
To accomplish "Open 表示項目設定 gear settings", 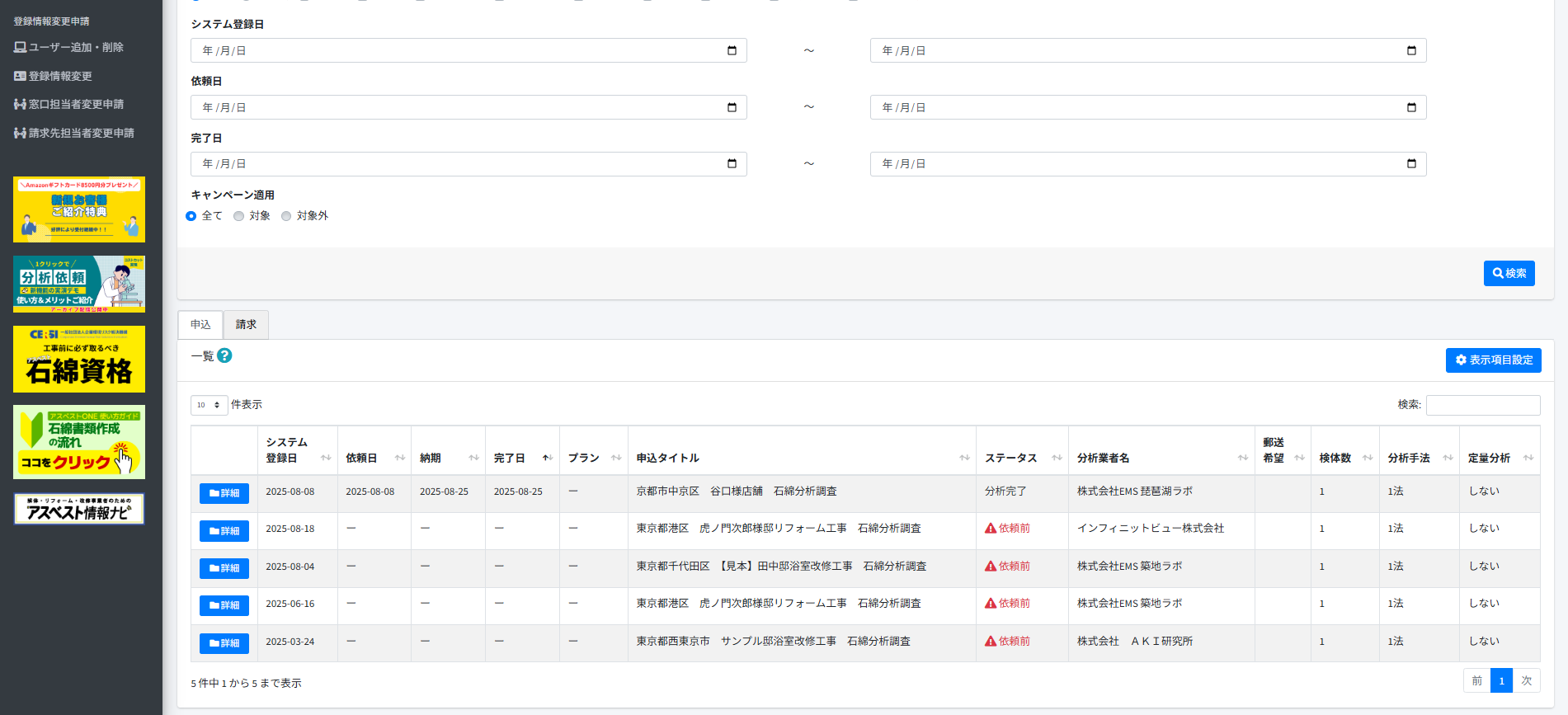I will [x=1493, y=360].
